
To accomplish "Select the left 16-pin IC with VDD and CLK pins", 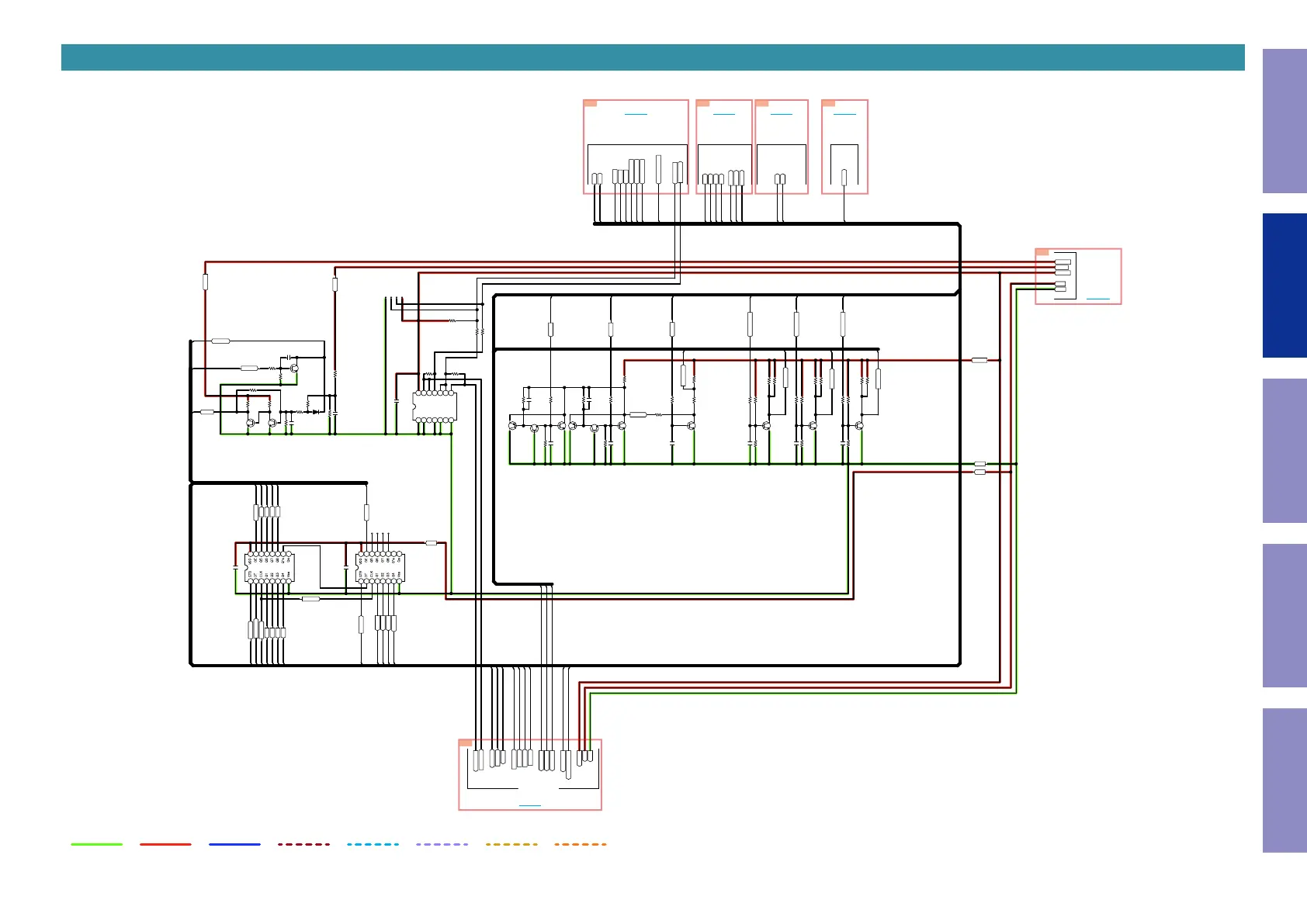I will (x=269, y=568).
